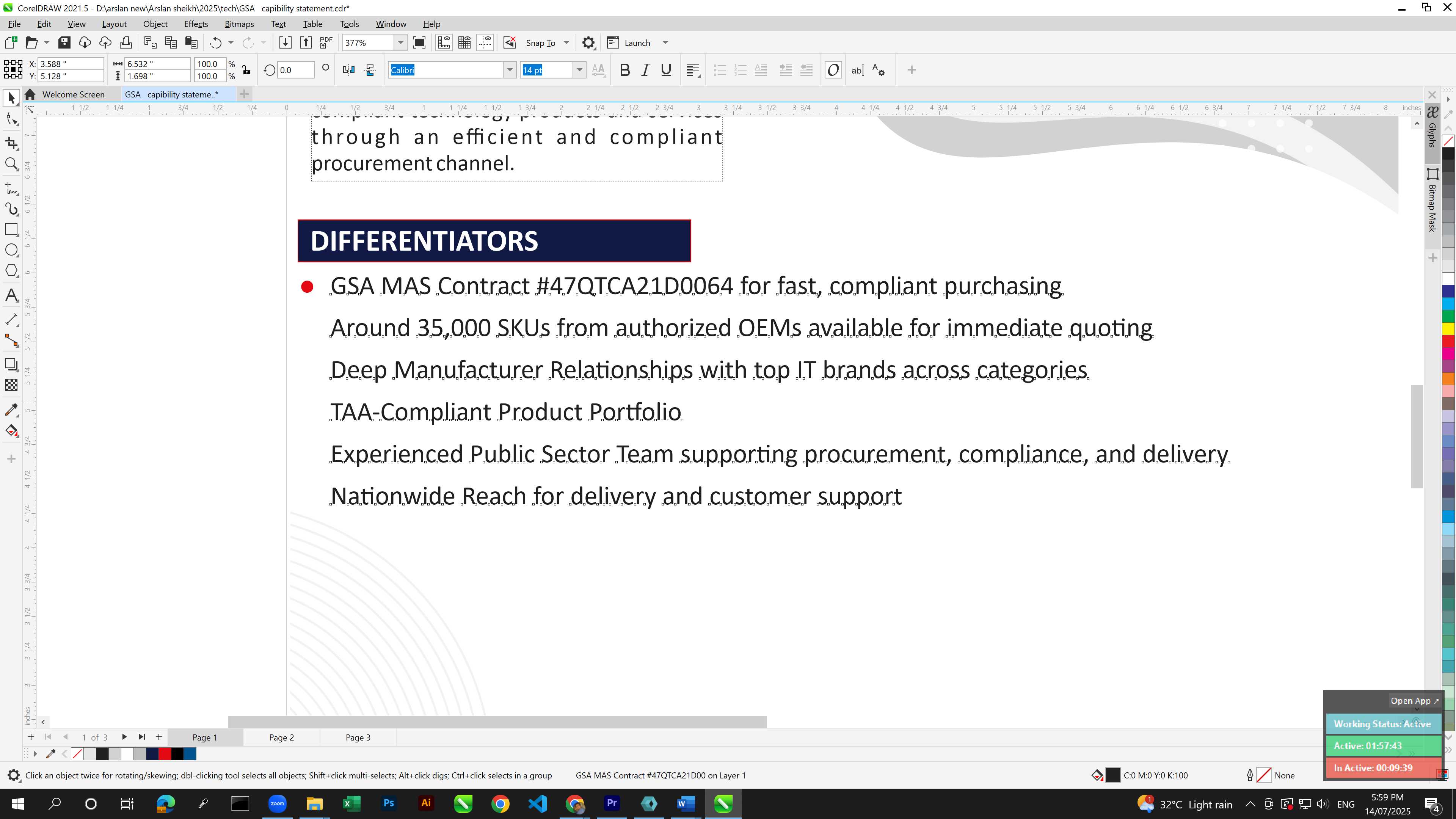Open the Open-file dropdown arrow
The height and width of the screenshot is (819, 1456).
click(46, 42)
